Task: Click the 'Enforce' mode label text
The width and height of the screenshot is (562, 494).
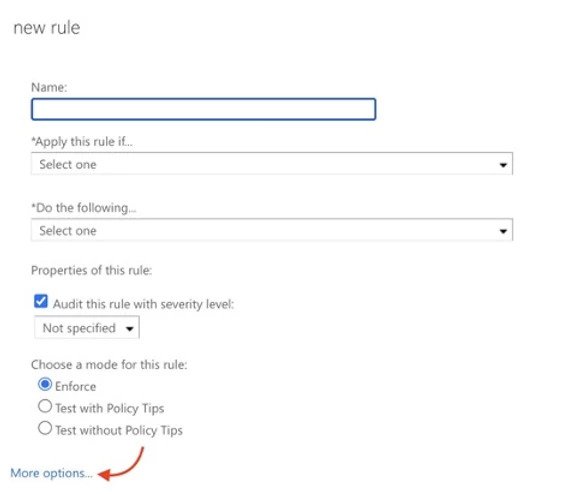Action: coord(76,386)
